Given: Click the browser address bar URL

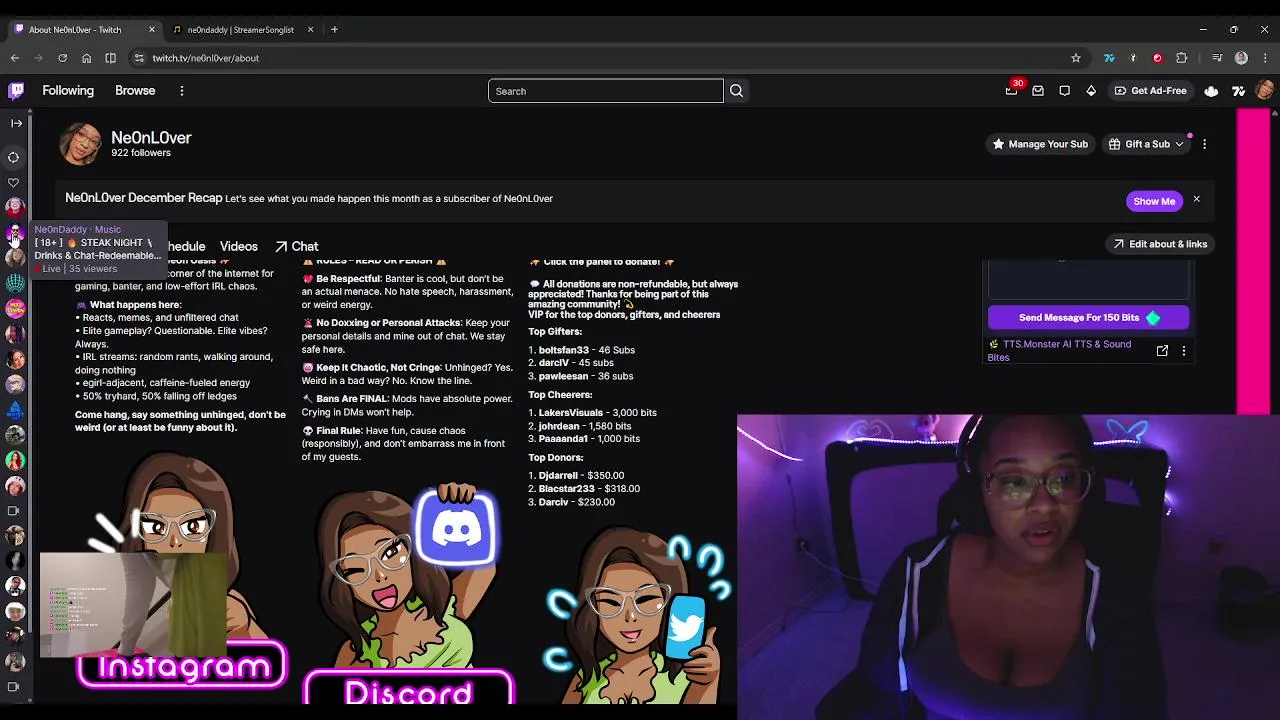Looking at the screenshot, I should click(x=206, y=58).
